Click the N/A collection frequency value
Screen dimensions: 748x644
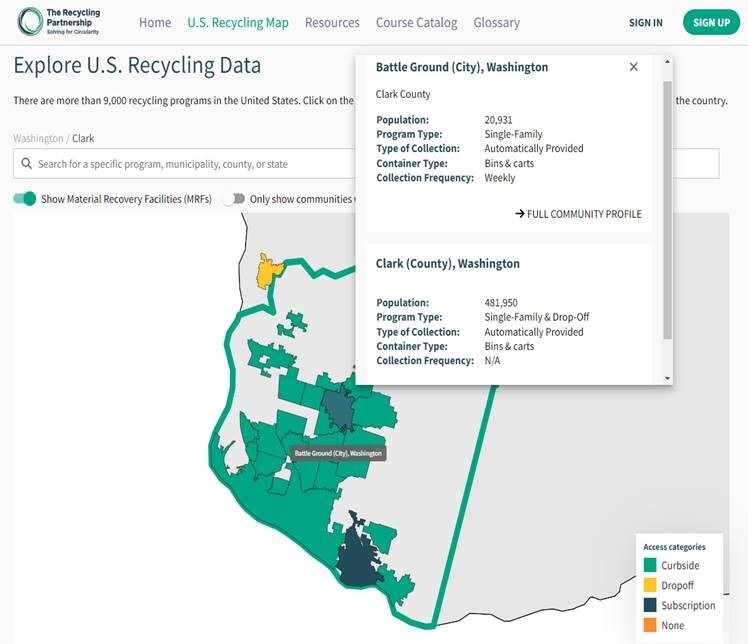coord(492,361)
